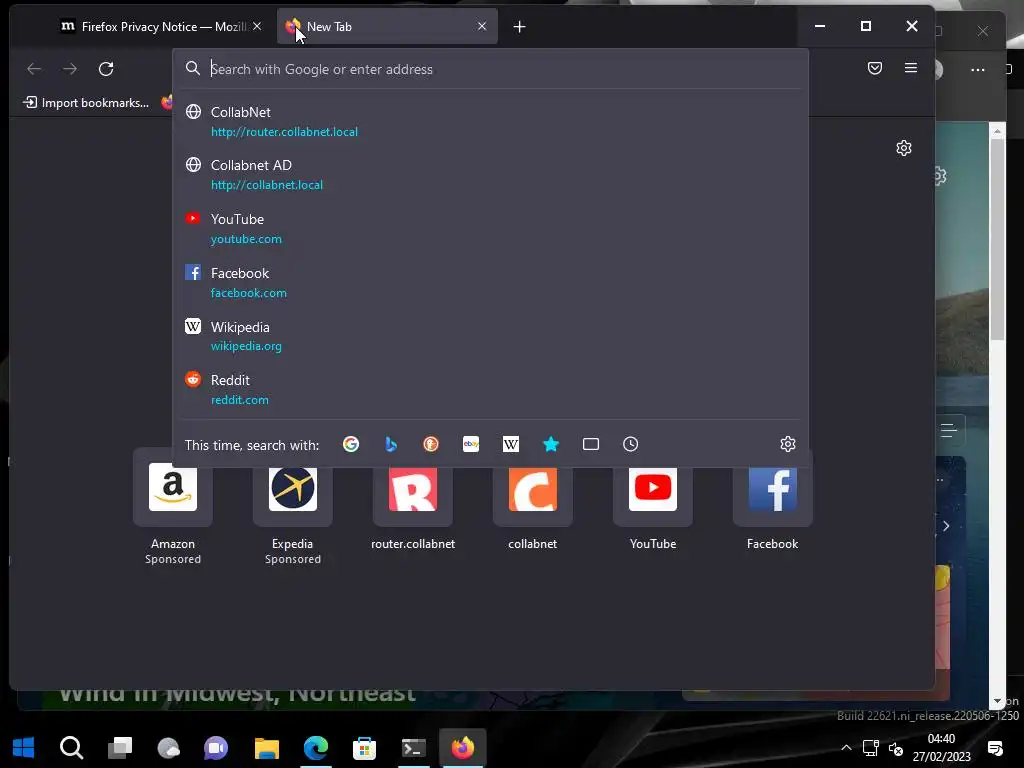Select Bing search engine icon
The height and width of the screenshot is (768, 1024).
391,444
